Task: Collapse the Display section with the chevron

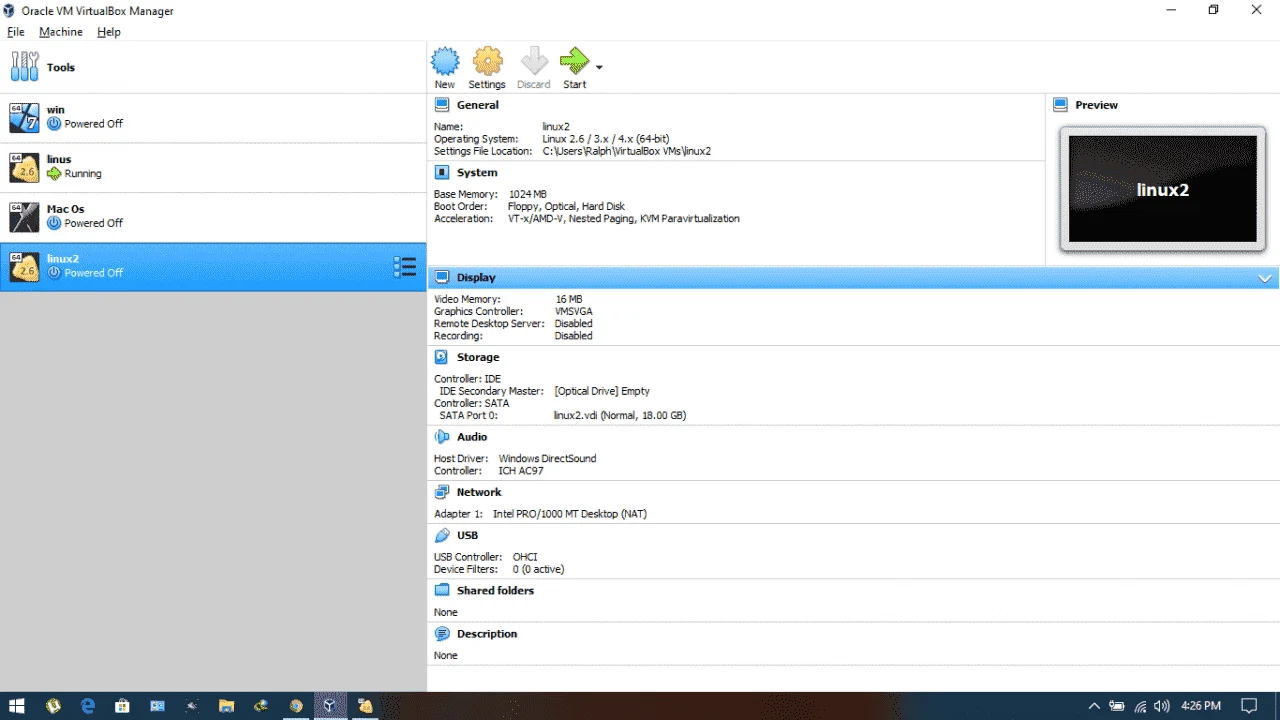Action: click(1265, 279)
